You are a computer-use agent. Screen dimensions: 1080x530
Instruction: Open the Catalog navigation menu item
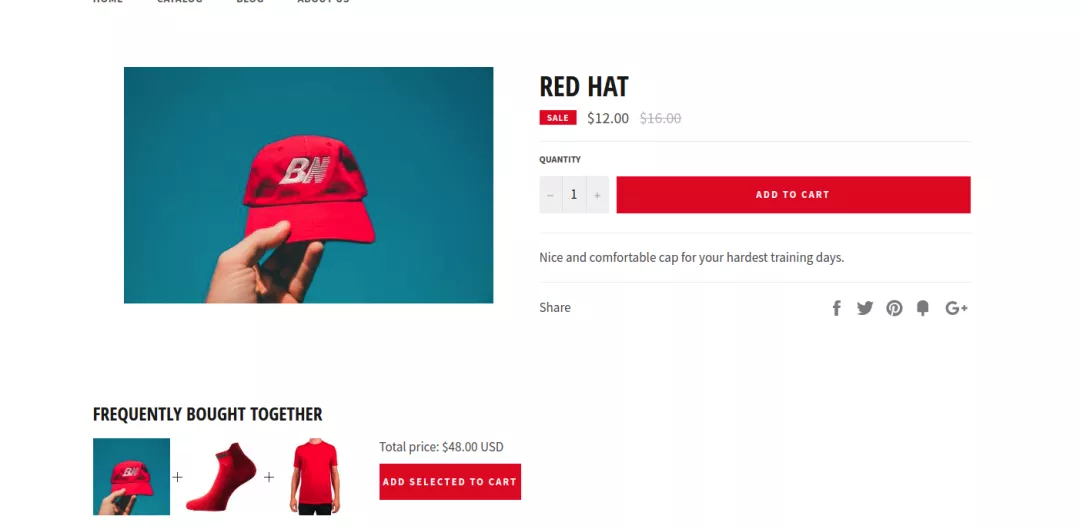pos(180,1)
